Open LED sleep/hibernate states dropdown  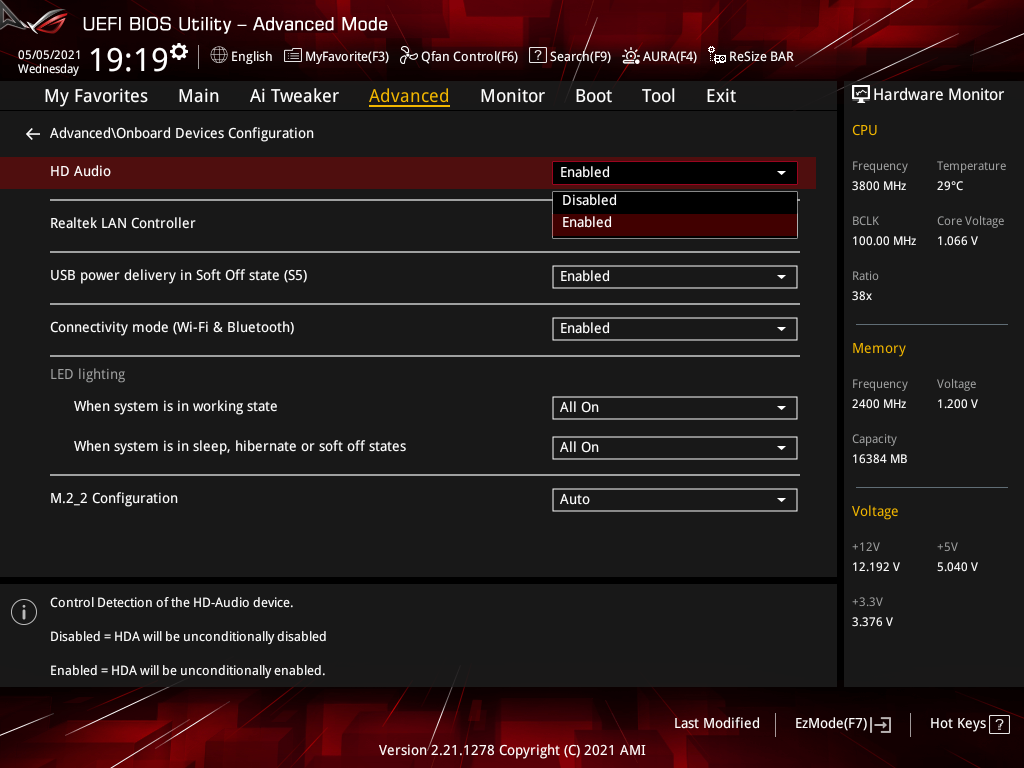click(675, 448)
